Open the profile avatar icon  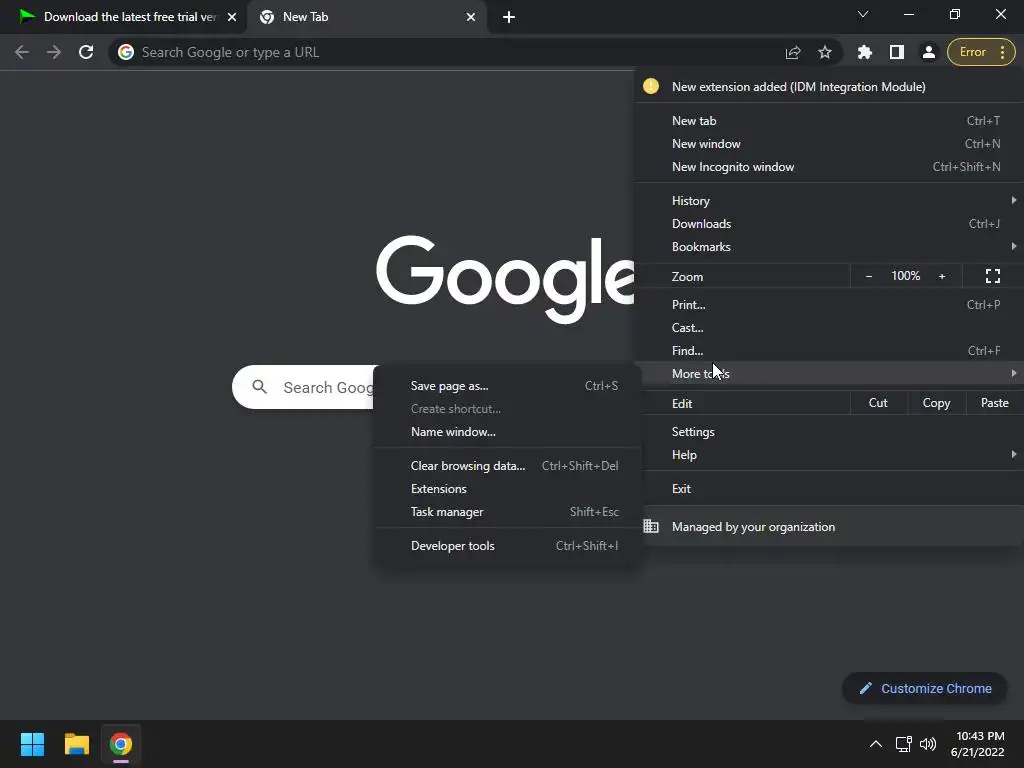[x=928, y=52]
